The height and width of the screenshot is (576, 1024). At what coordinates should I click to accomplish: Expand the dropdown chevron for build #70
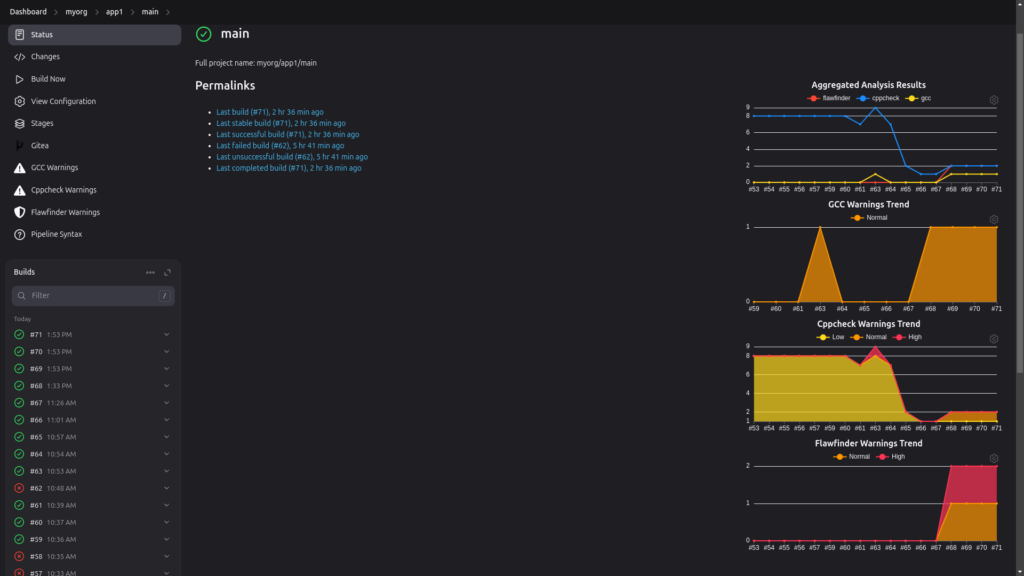point(167,351)
